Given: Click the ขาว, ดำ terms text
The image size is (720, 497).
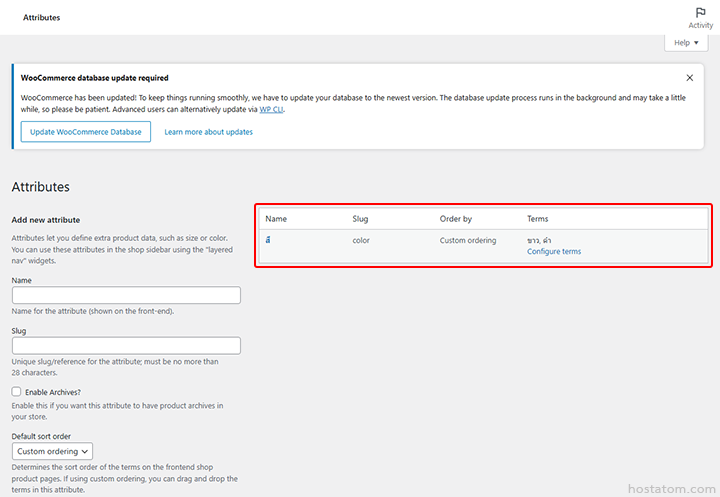Looking at the screenshot, I should 539,240.
